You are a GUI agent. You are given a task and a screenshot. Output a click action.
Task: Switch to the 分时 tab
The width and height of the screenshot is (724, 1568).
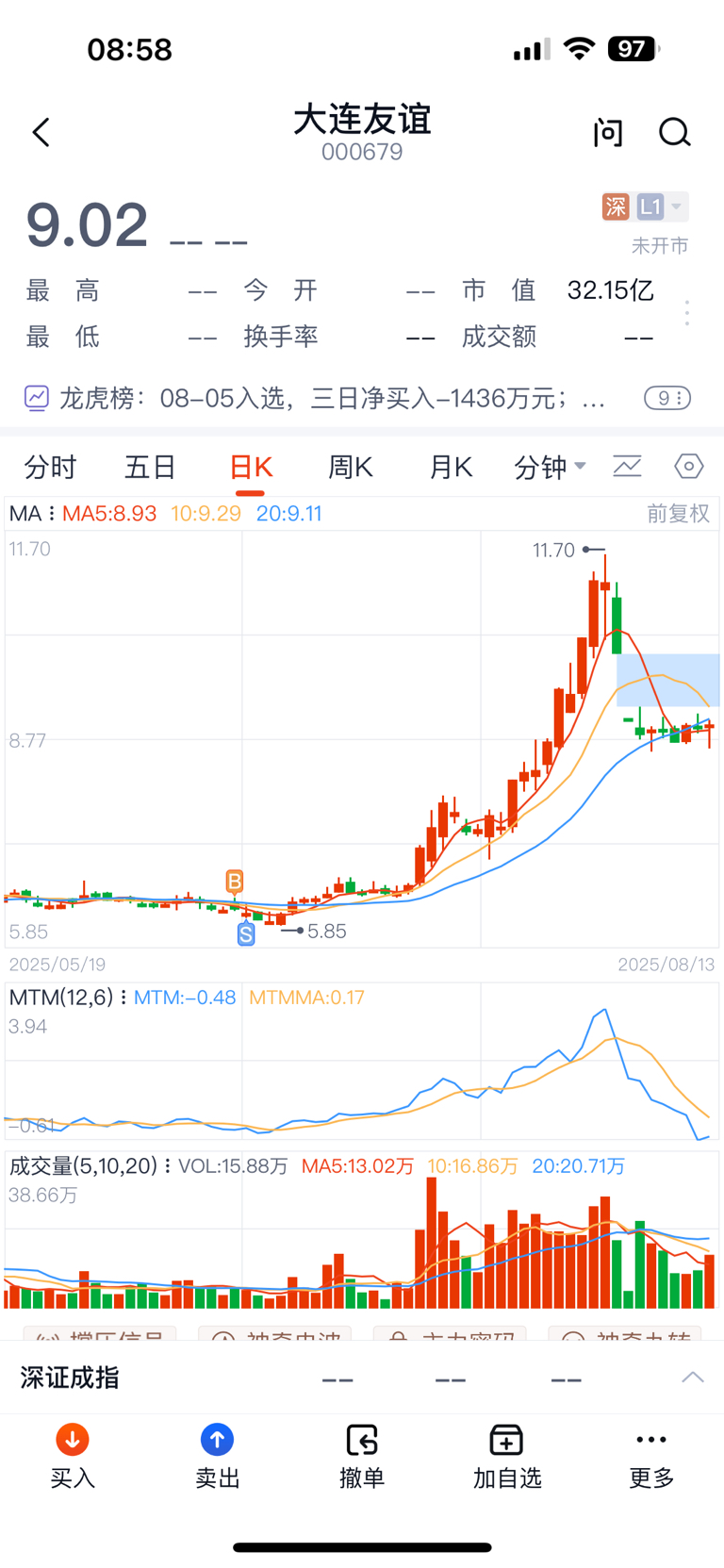click(50, 467)
